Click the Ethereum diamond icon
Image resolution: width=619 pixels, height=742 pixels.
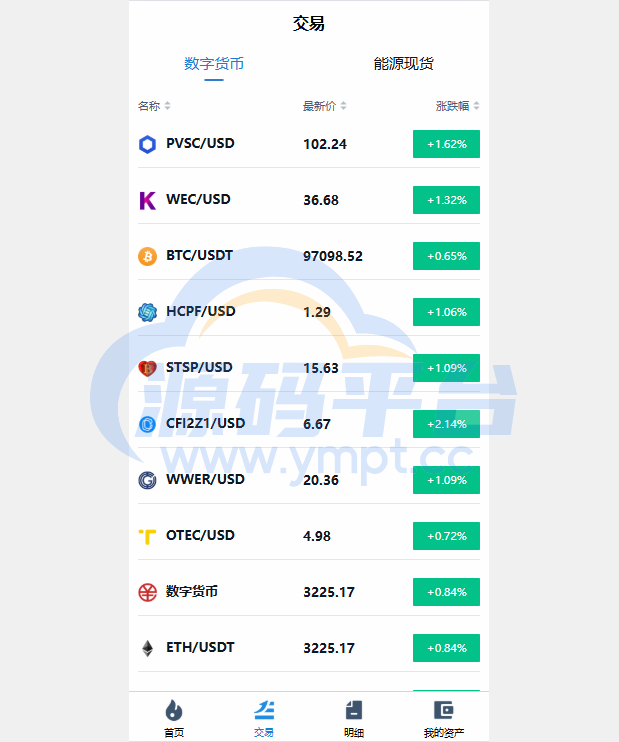(147, 648)
